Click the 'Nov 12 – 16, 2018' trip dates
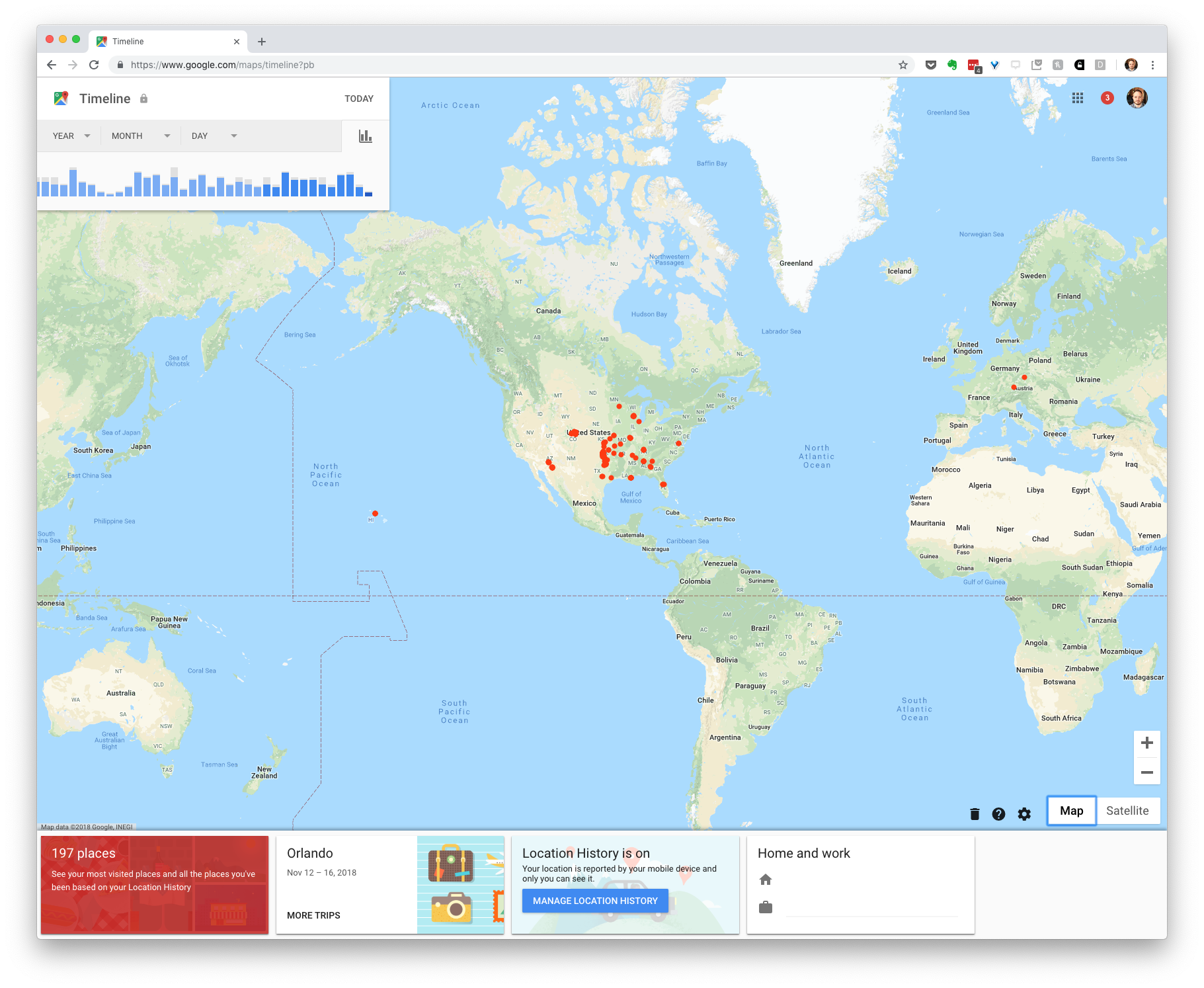1204x988 pixels. [x=321, y=873]
